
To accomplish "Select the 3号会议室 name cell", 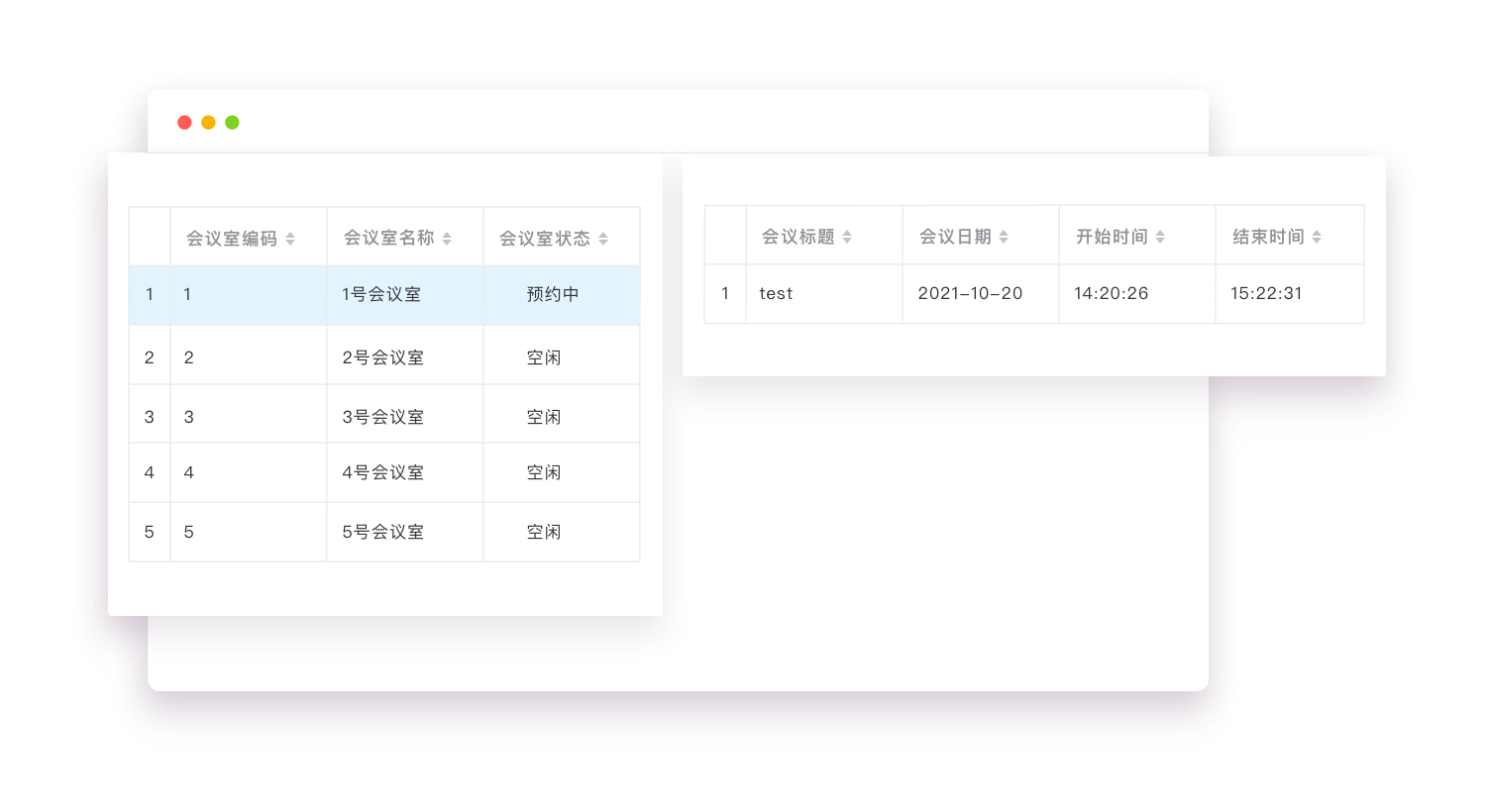I will click(405, 414).
